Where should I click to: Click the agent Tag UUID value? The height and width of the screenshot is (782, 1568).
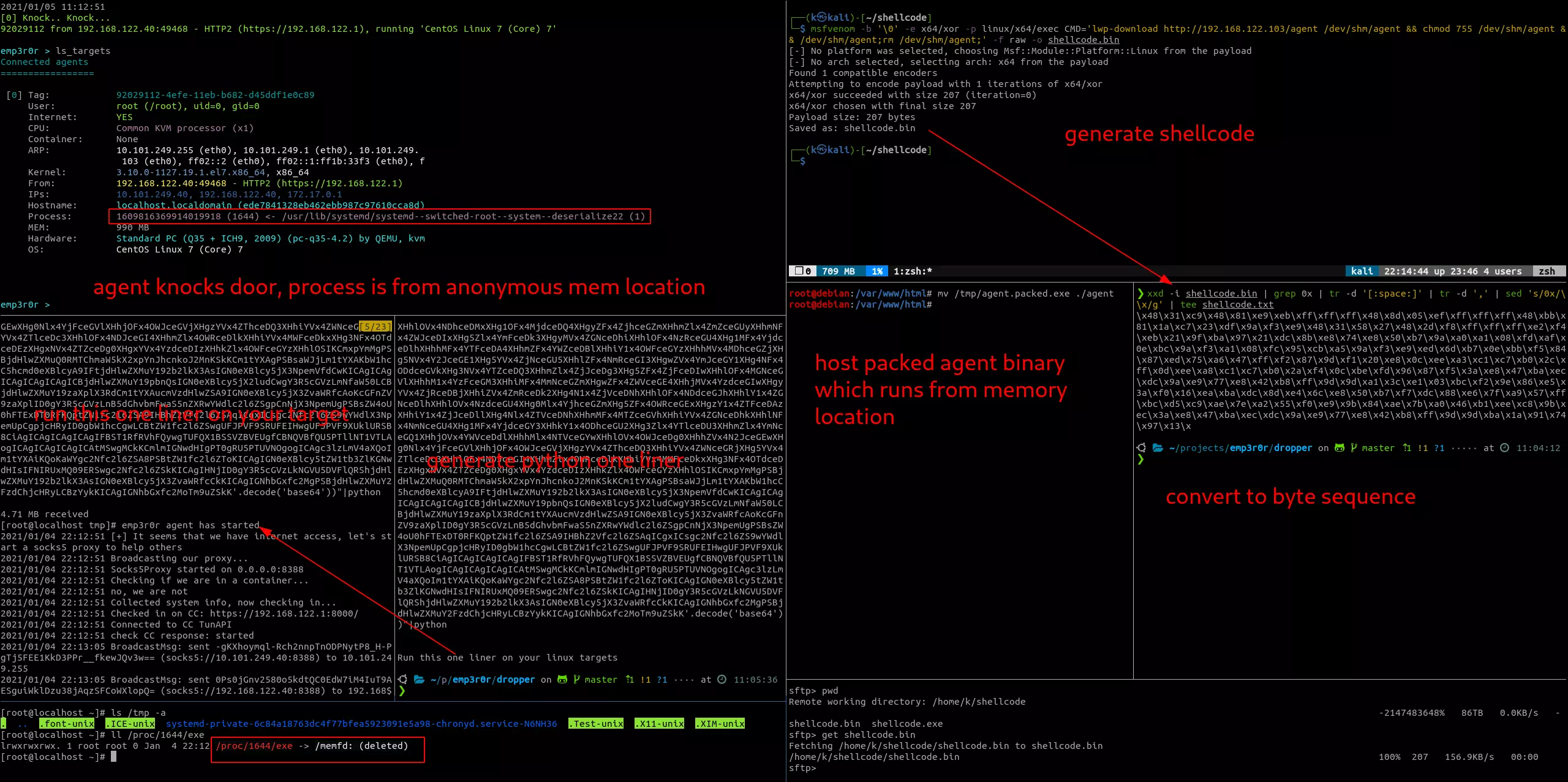click(215, 95)
